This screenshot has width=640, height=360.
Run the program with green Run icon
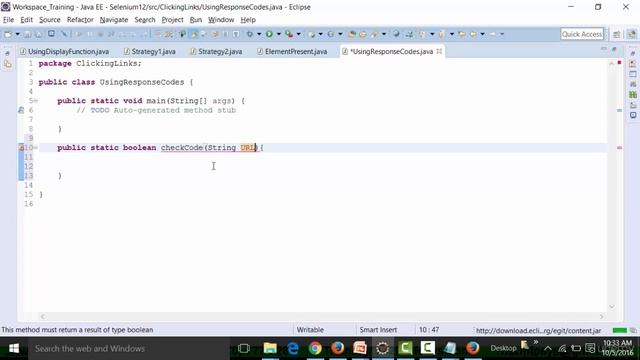tap(269, 34)
